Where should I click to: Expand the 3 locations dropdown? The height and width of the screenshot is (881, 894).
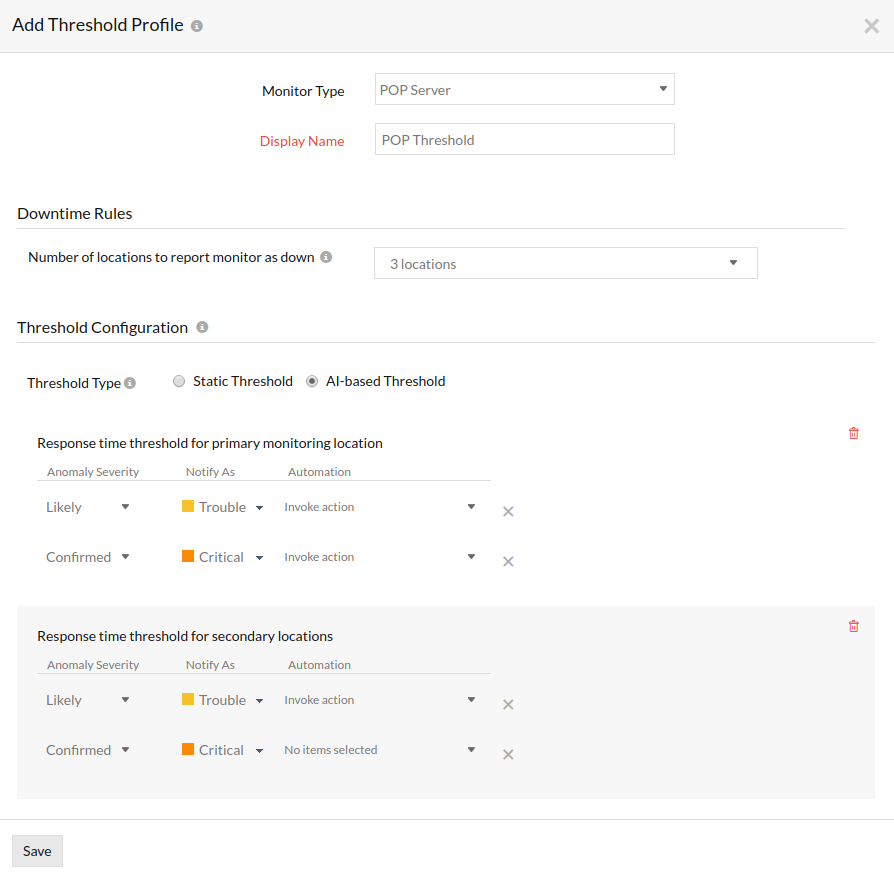(565, 263)
